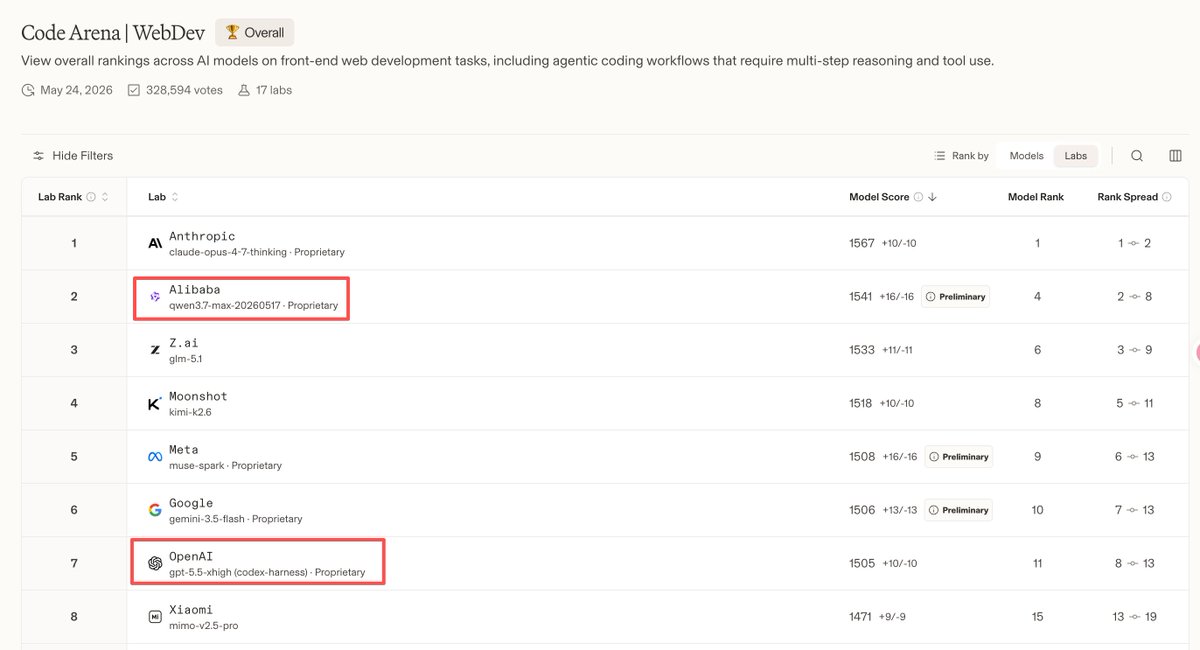Click the 1567 score for Anthropic
This screenshot has height=650, width=1200.
click(x=862, y=243)
